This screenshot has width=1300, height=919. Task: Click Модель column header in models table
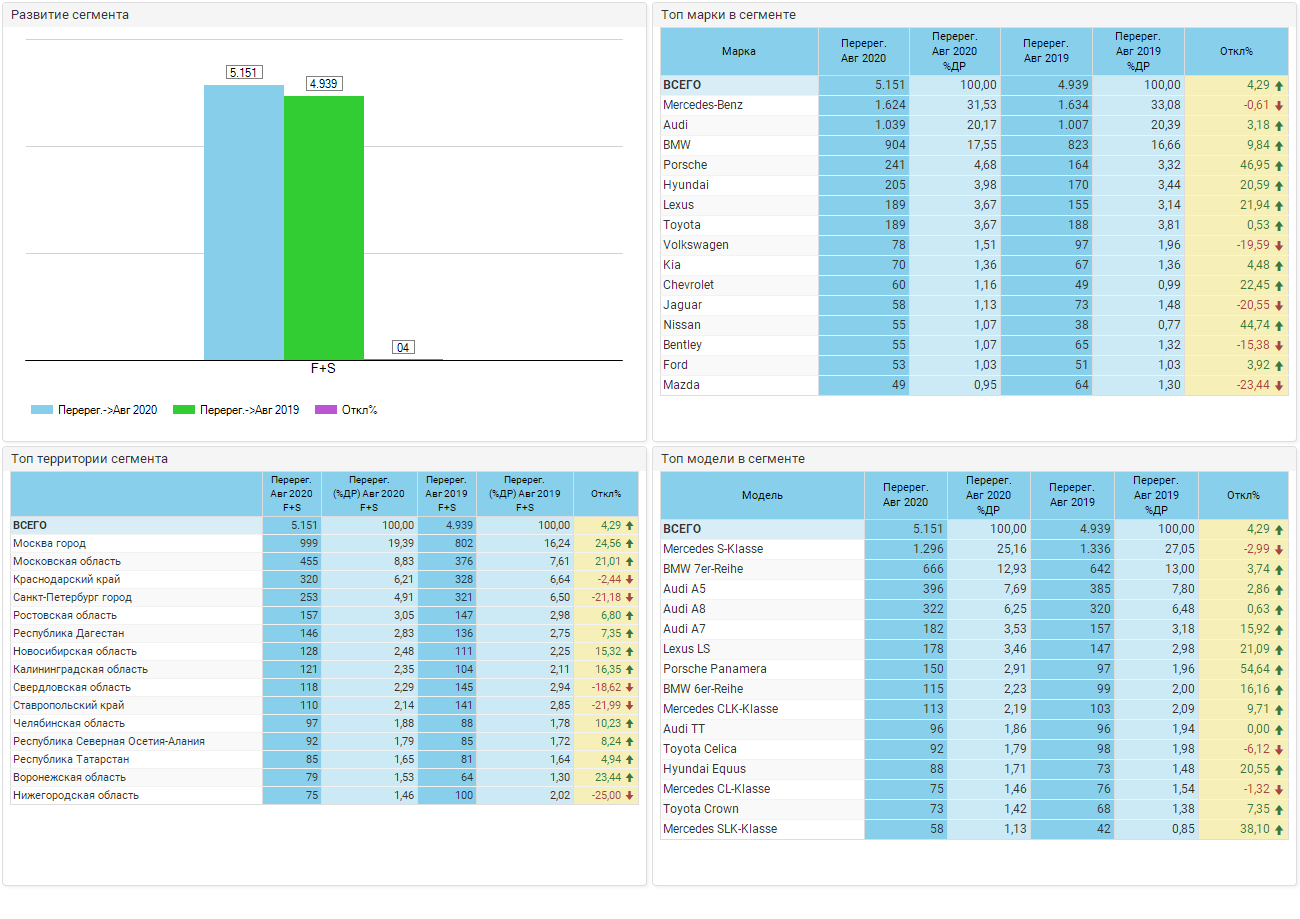pos(762,495)
